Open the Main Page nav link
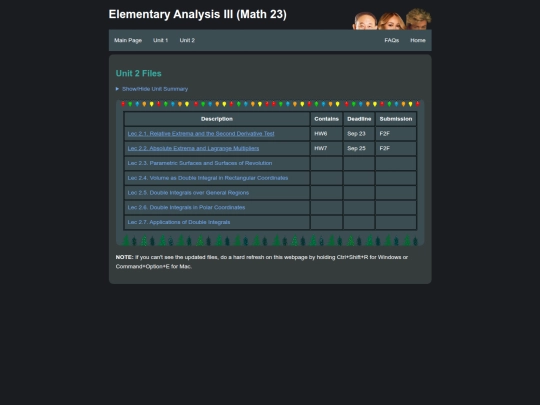Viewport: 540px width, 405px height. [x=128, y=40]
